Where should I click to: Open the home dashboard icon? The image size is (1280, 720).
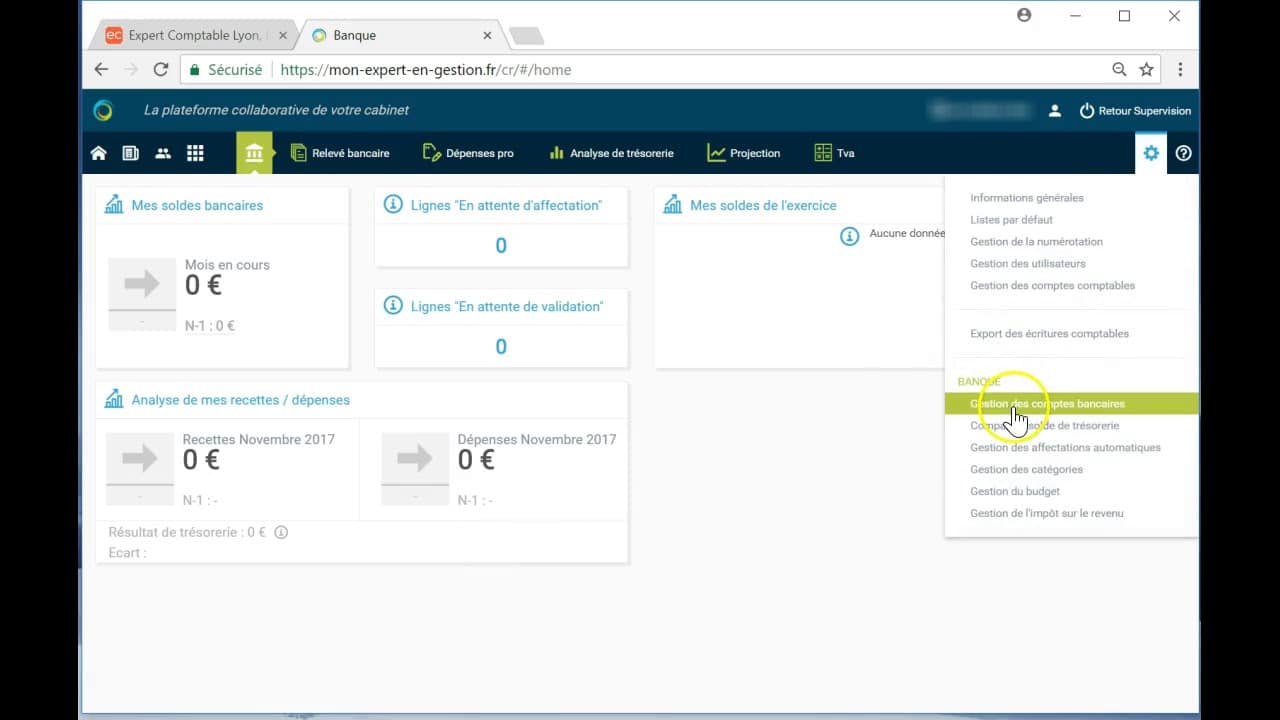98,153
